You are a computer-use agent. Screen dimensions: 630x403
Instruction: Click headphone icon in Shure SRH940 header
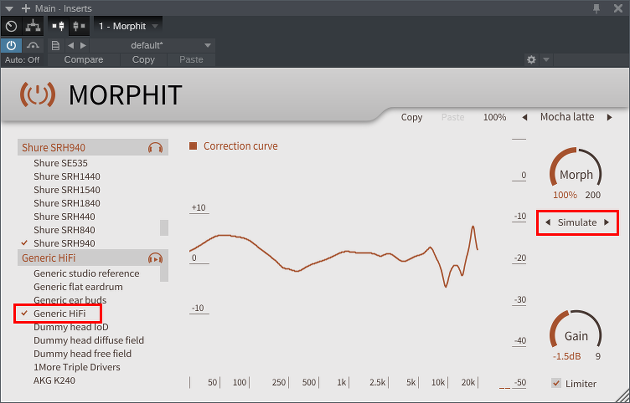point(155,148)
